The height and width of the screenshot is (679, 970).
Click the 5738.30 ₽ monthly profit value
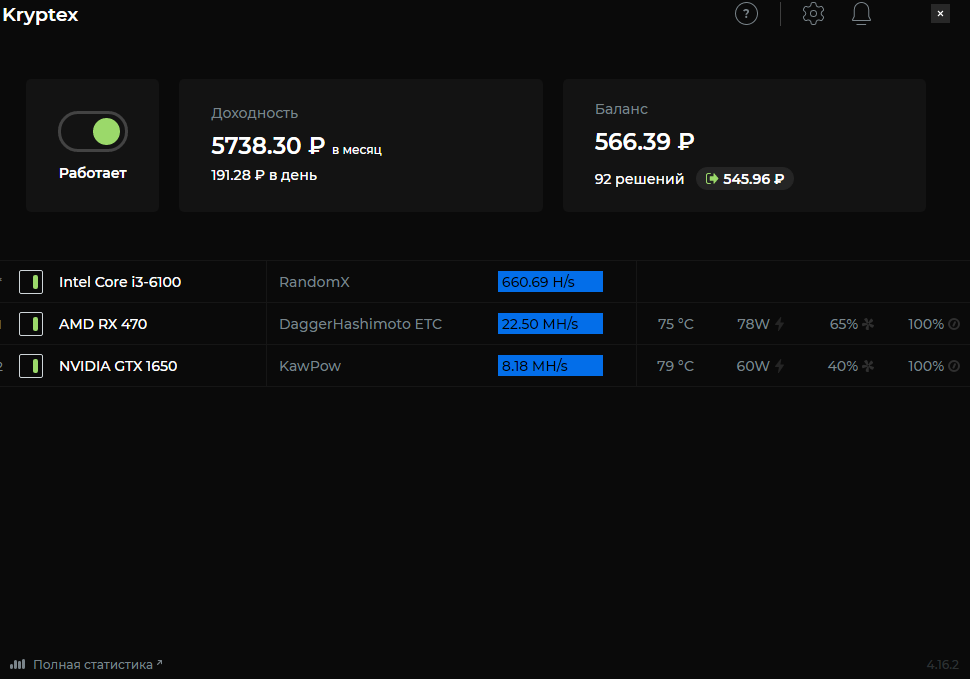(268, 146)
